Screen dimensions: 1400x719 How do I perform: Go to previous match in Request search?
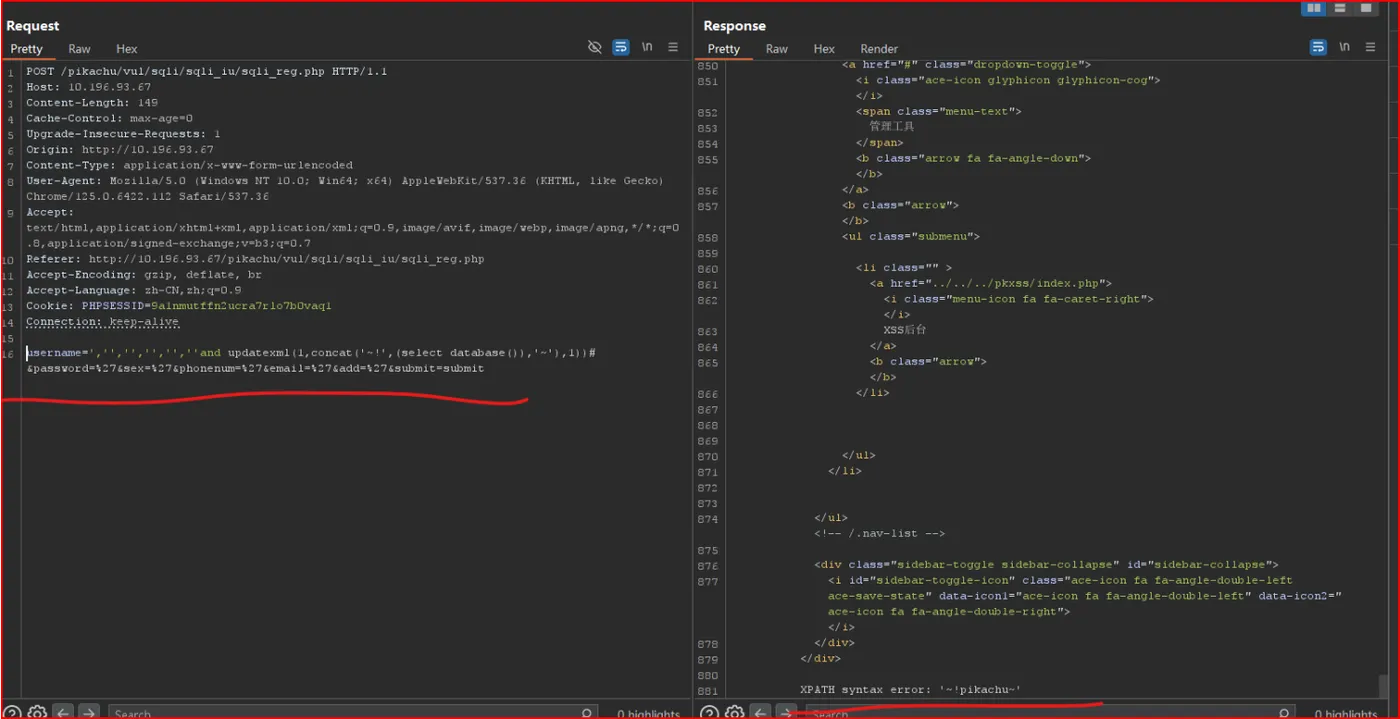click(62, 713)
